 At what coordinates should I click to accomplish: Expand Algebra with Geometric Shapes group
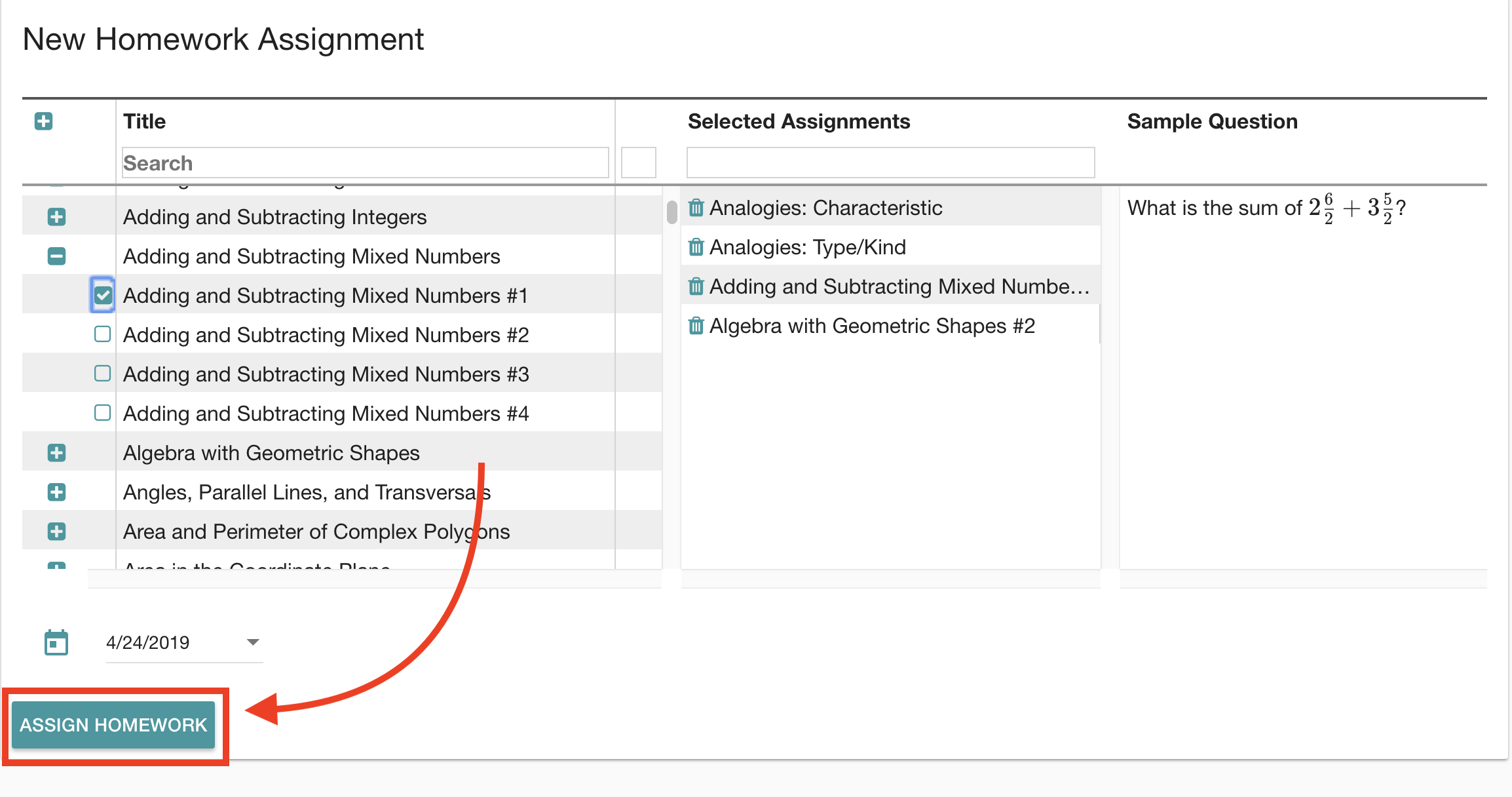[x=57, y=453]
